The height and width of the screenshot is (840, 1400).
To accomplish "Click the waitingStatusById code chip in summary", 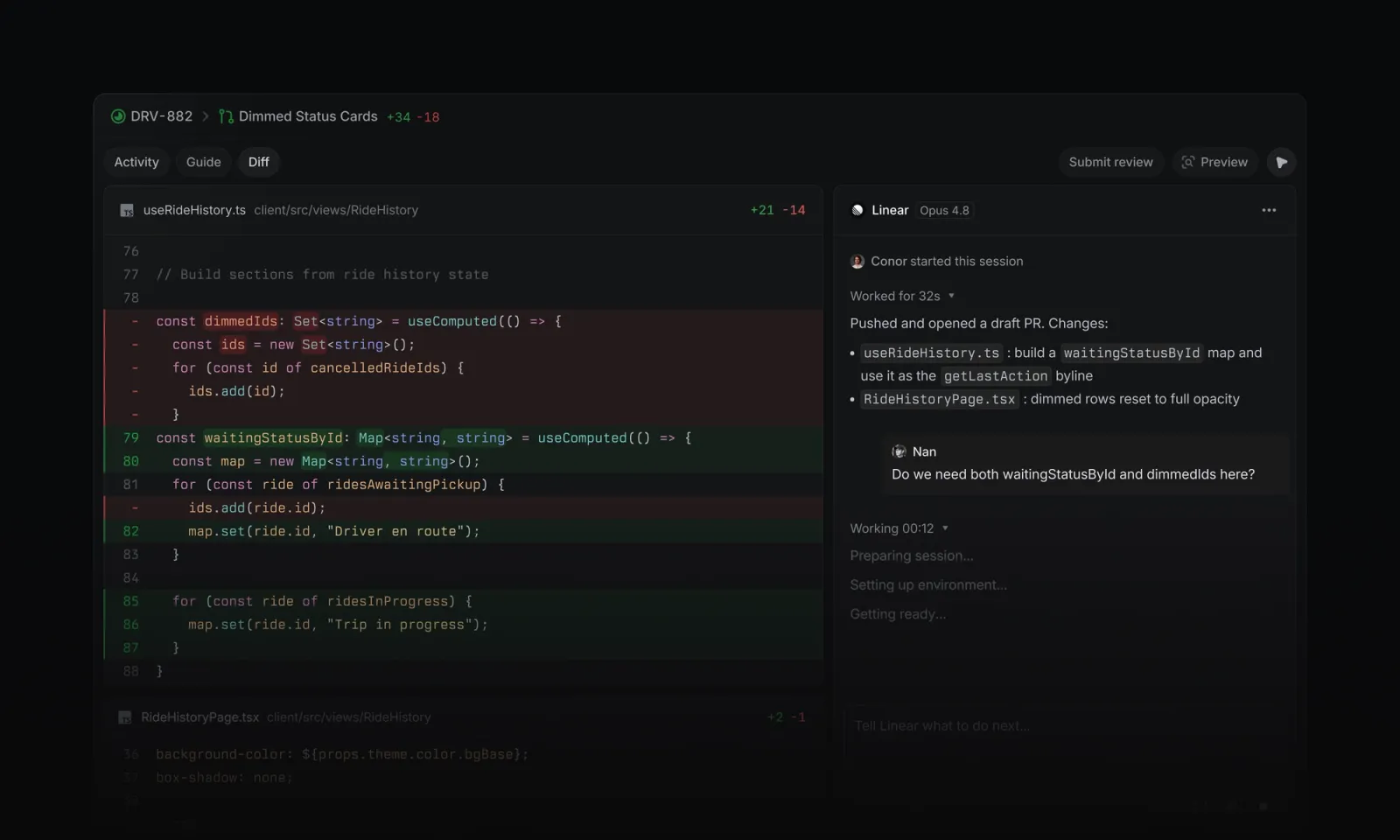I will tap(1131, 353).
